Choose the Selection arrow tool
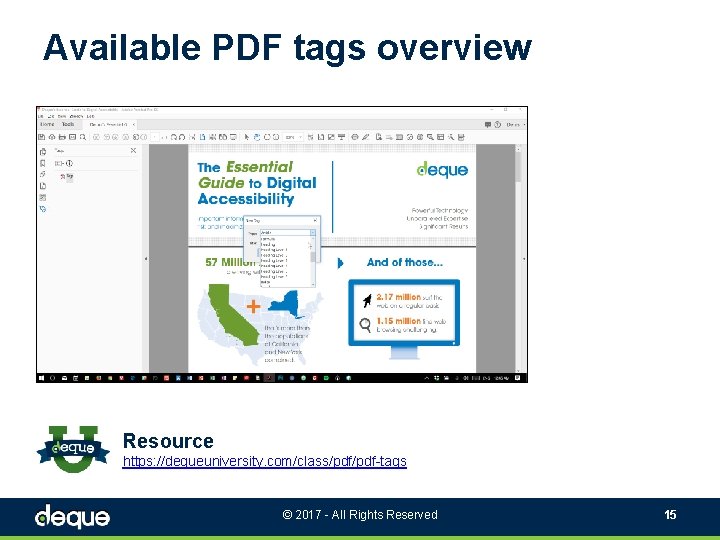720x540 pixels. 247,137
